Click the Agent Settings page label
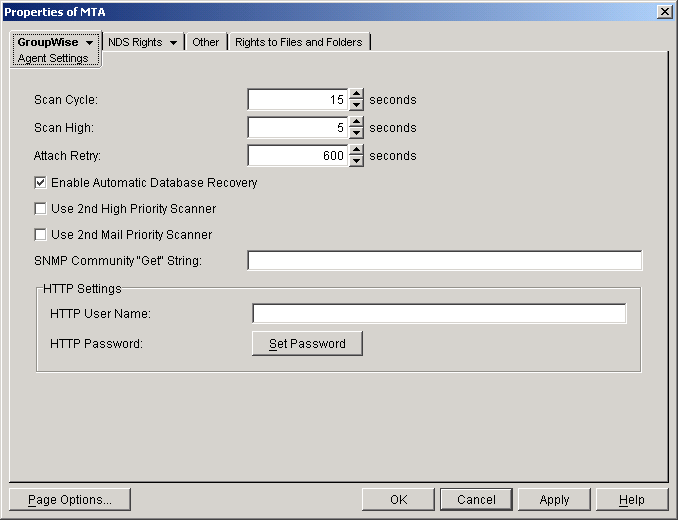 [x=53, y=58]
